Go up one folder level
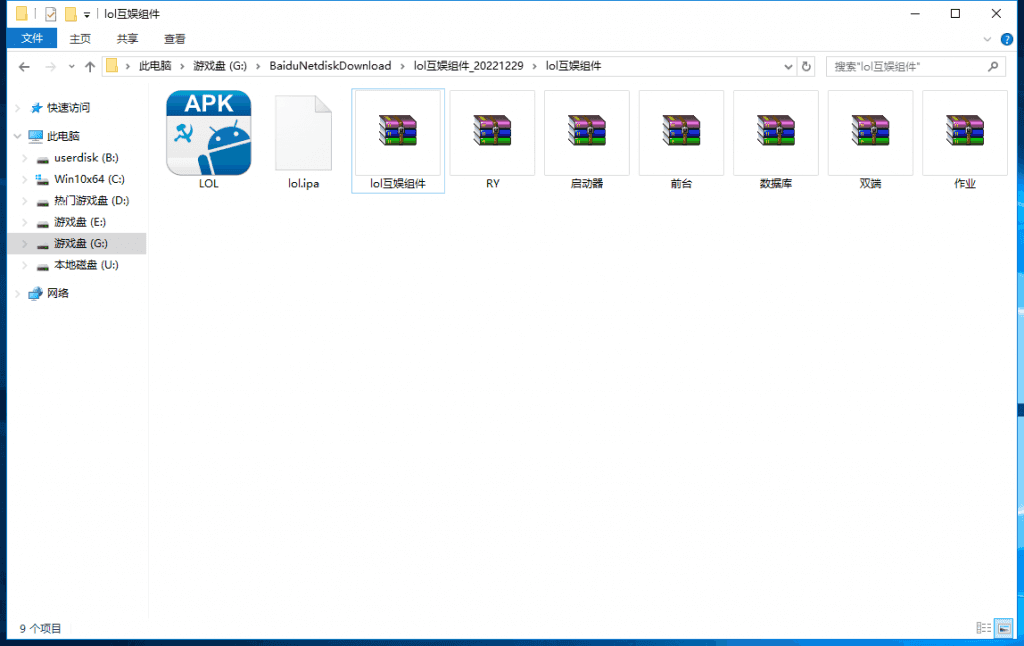1024x646 pixels. click(x=90, y=67)
